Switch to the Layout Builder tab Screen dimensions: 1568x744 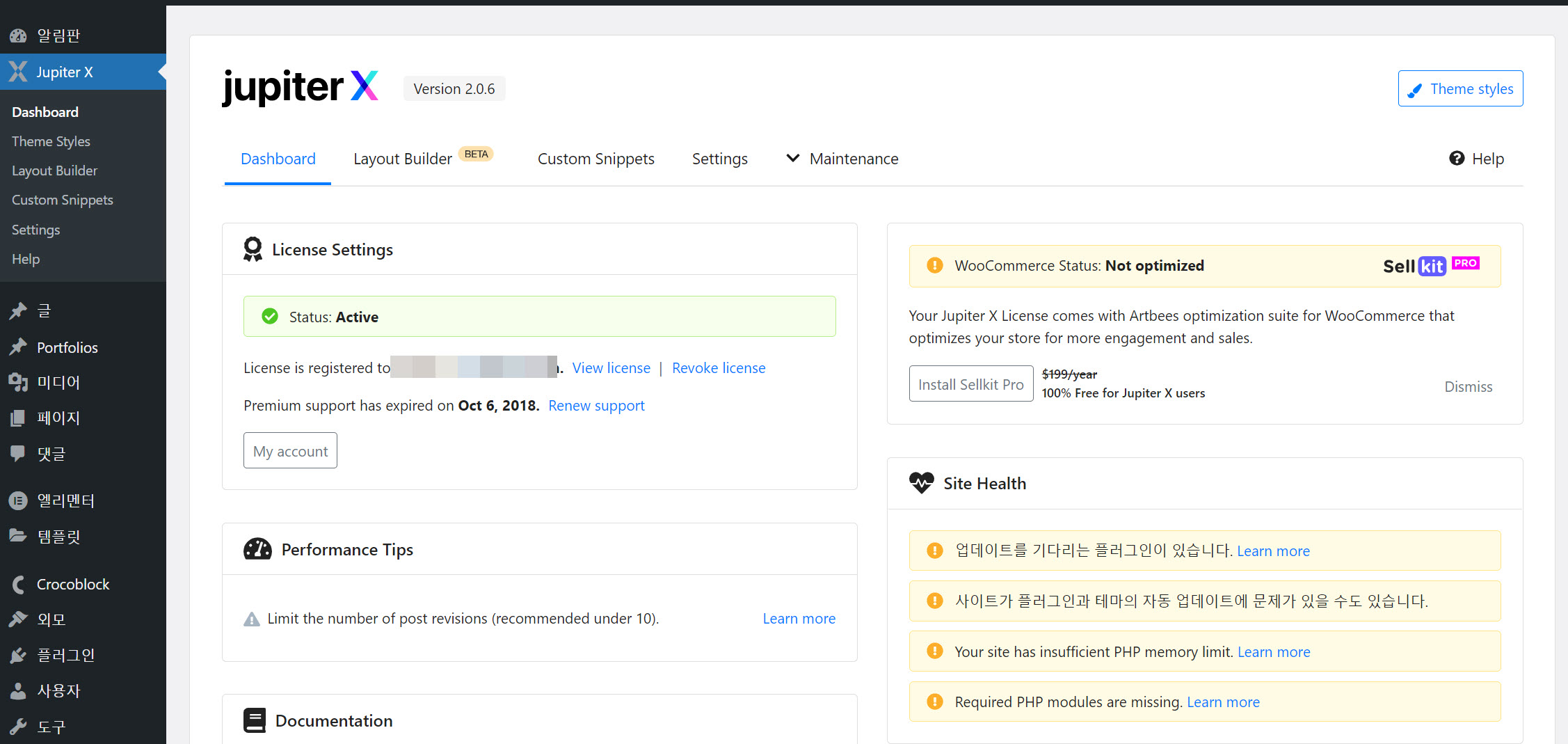(x=402, y=158)
